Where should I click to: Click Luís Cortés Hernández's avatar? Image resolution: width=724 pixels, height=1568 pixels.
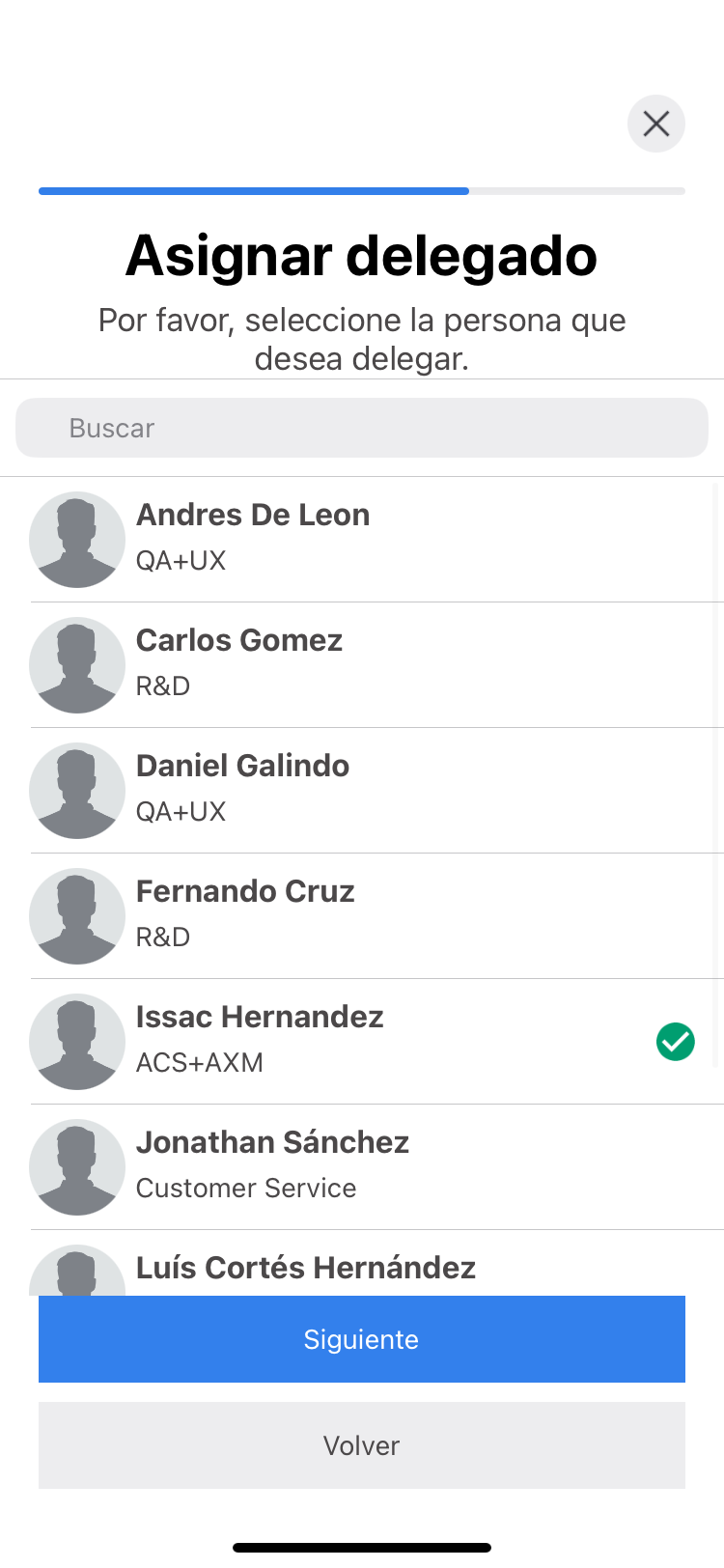(x=77, y=1273)
